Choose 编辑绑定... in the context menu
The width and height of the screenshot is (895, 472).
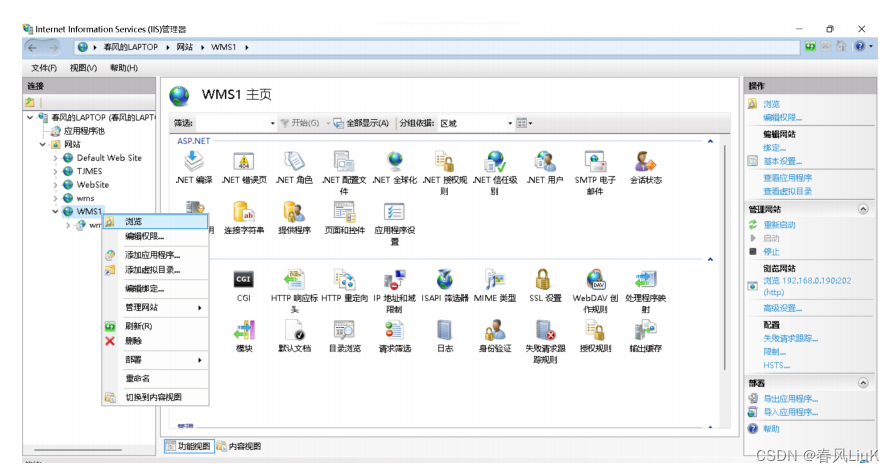[155, 289]
